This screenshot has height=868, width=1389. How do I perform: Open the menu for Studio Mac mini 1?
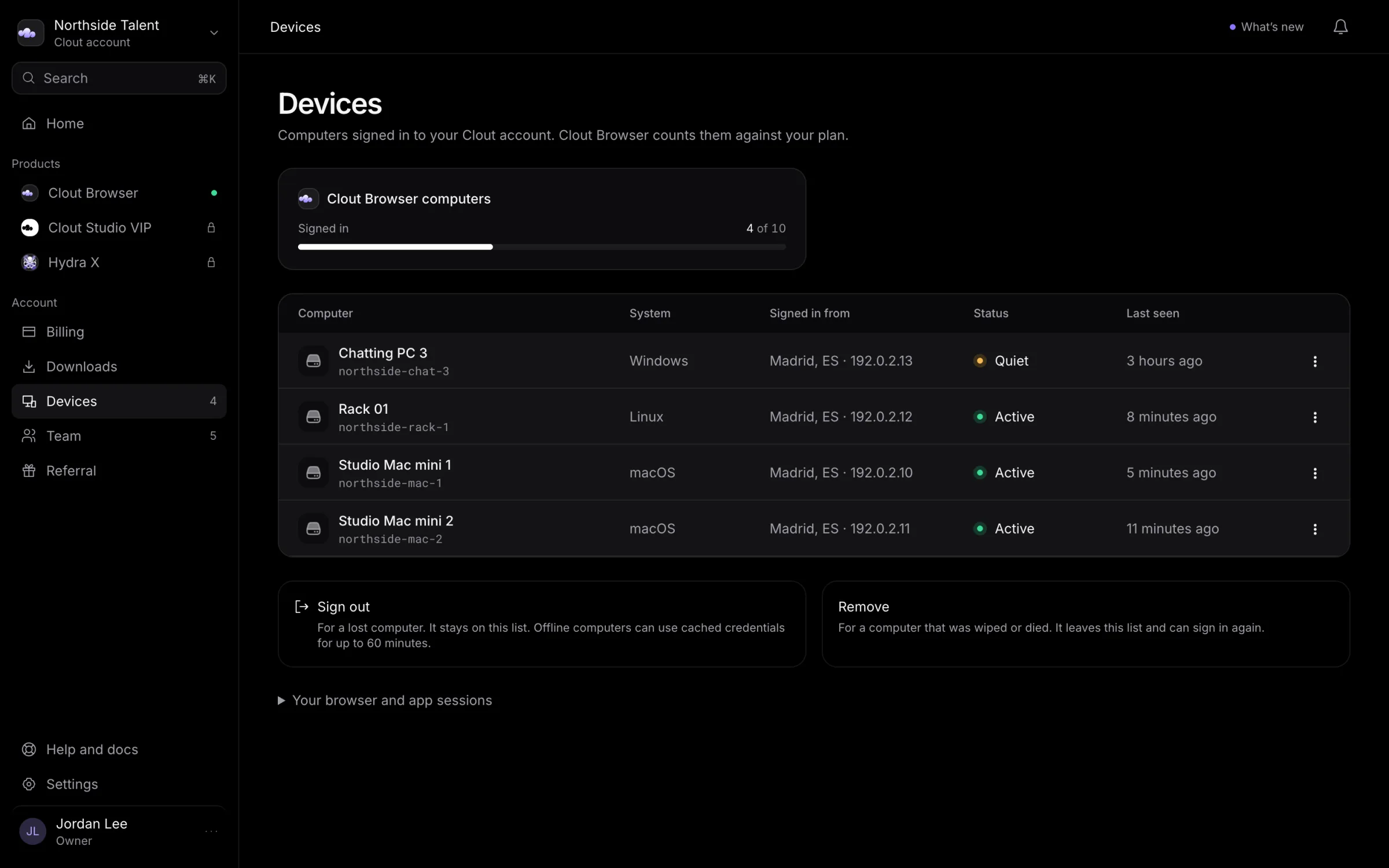click(x=1315, y=473)
